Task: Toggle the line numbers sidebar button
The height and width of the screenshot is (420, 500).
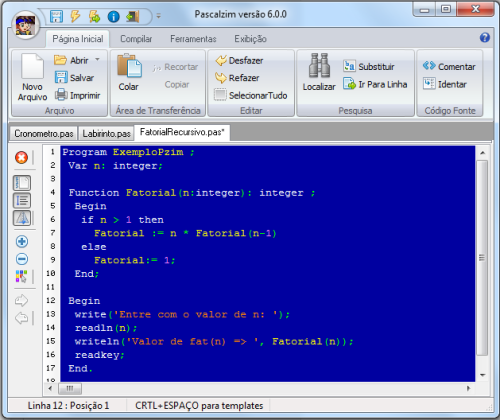Action: (22, 200)
